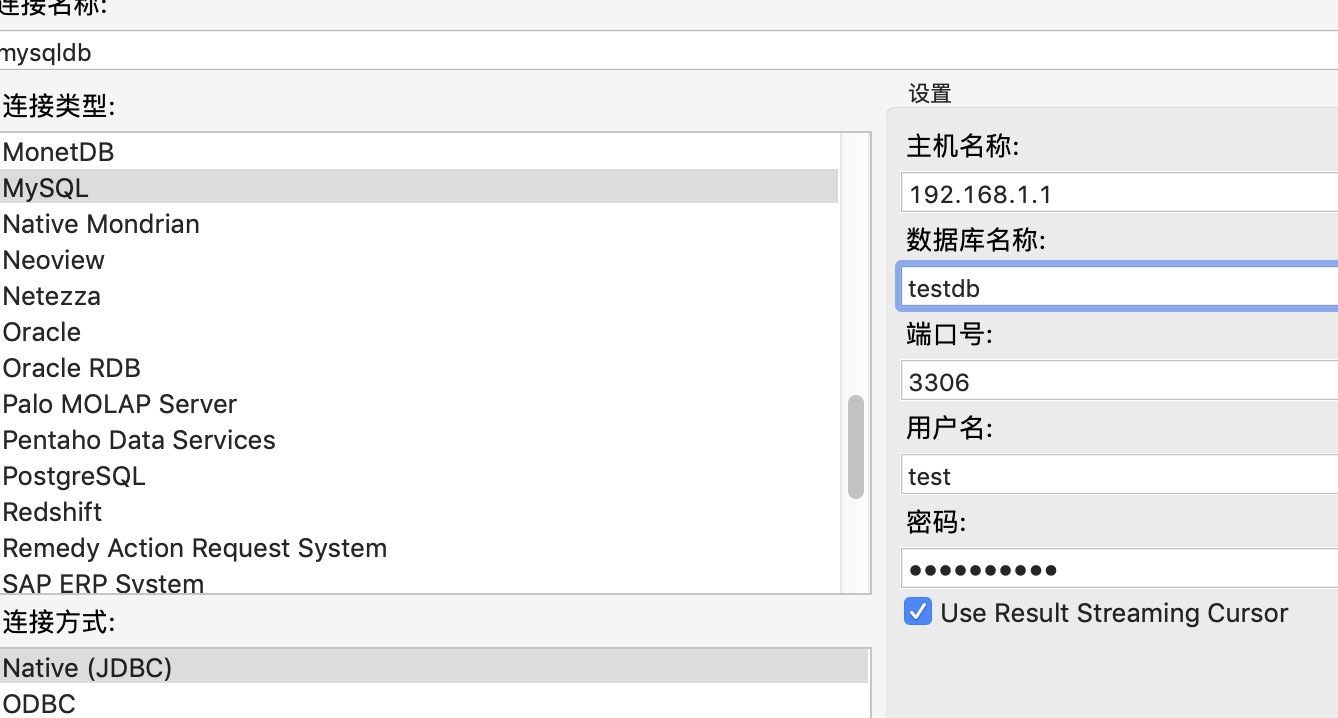Choose Remedy Action Request System type
The width and height of the screenshot is (1338, 718).
[194, 548]
